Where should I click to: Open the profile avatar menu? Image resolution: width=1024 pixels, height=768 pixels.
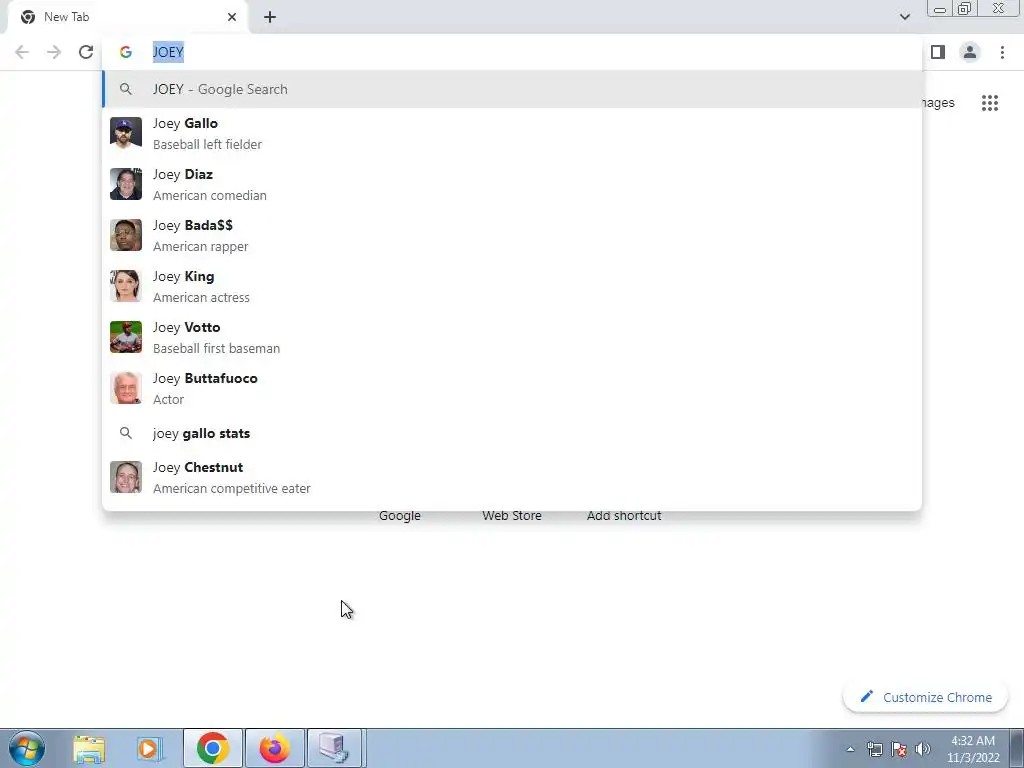click(x=970, y=52)
